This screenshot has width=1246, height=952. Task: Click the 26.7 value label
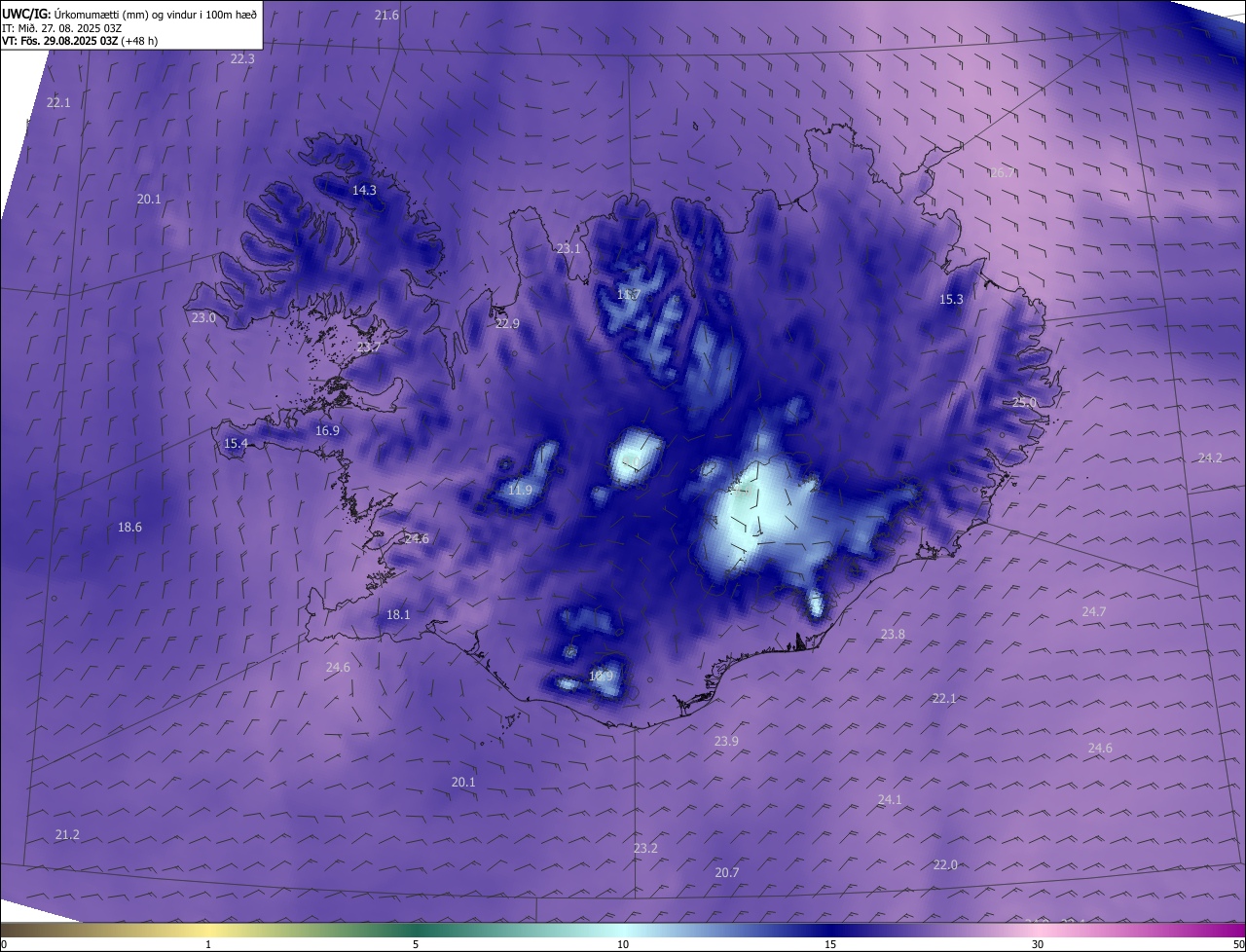[x=1003, y=172]
